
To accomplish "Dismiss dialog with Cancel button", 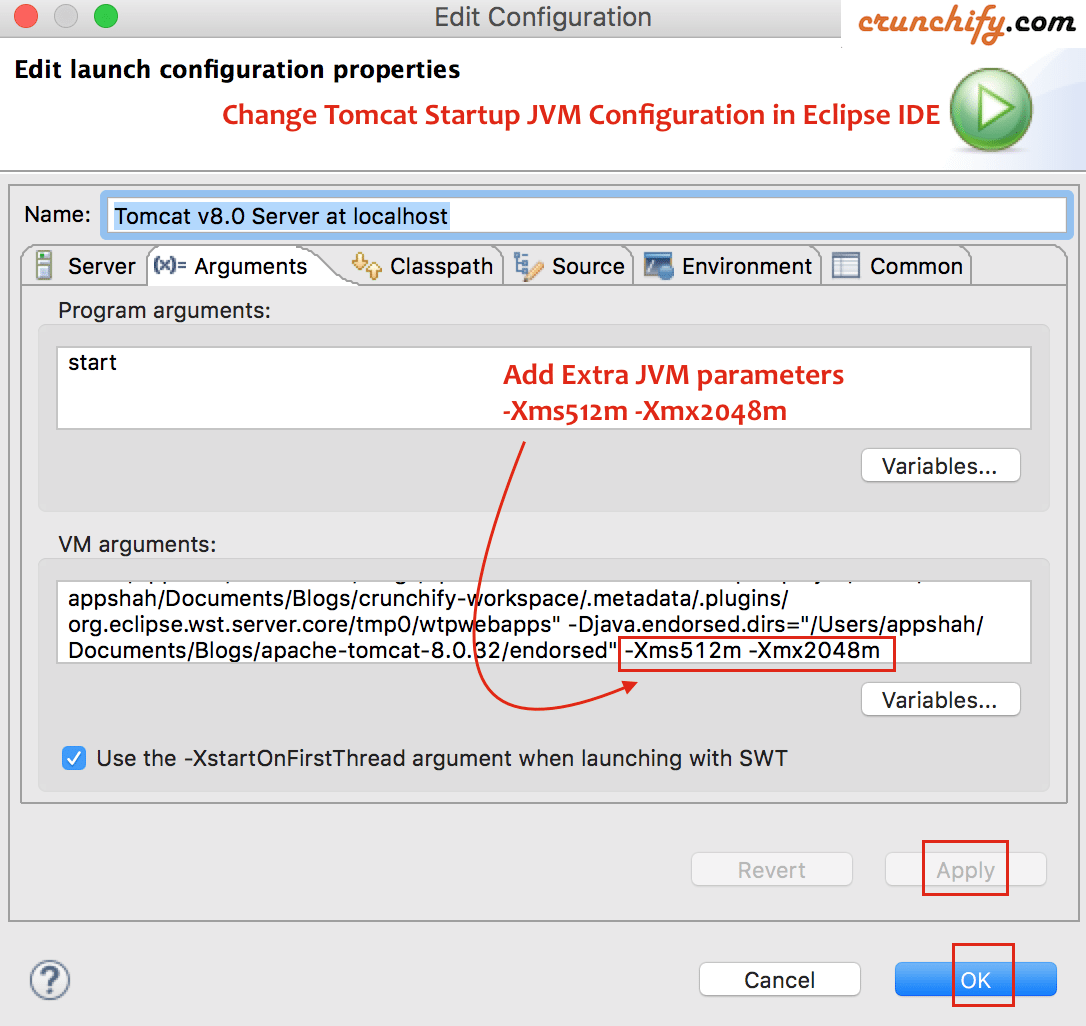I will tap(780, 980).
